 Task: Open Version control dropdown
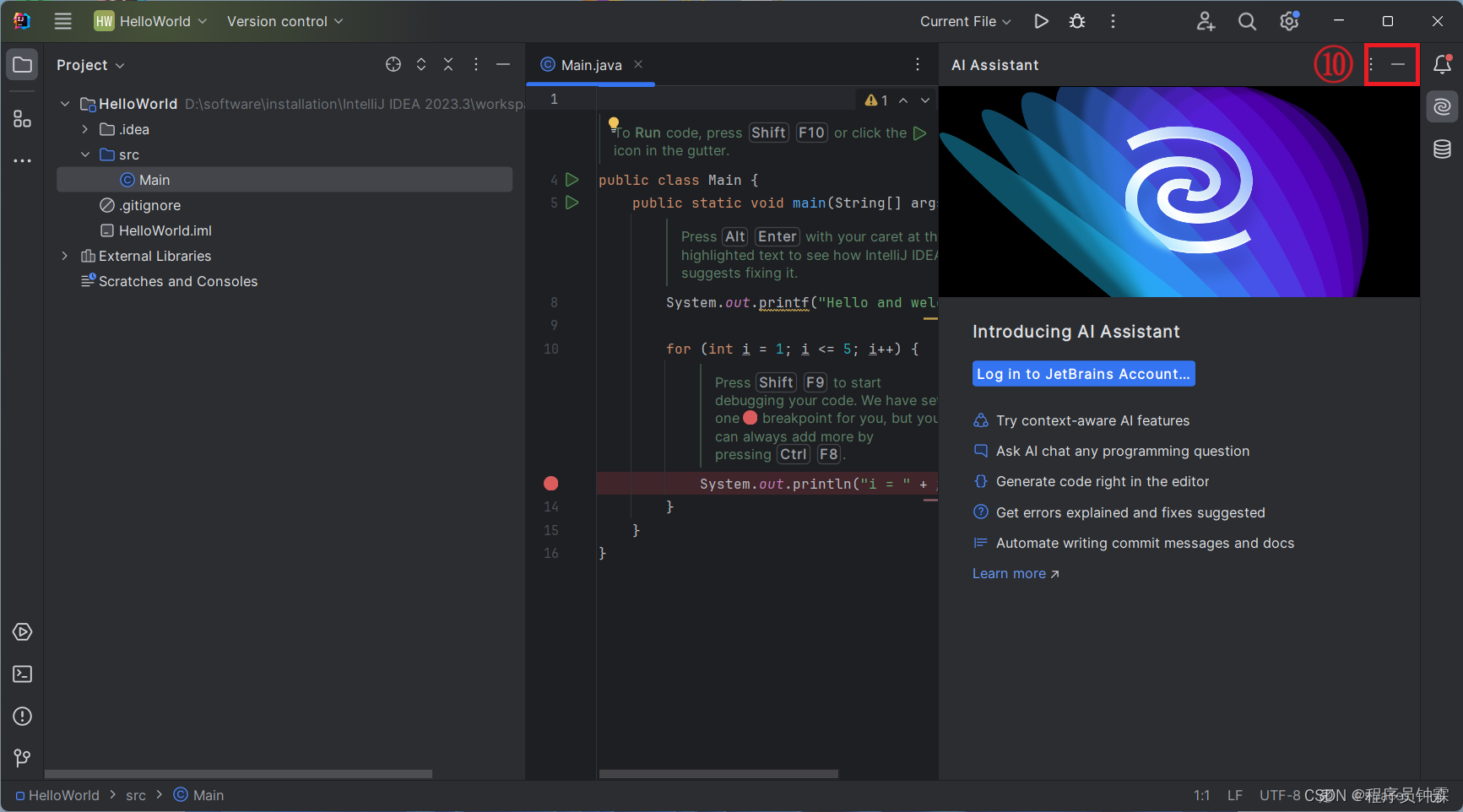(285, 21)
